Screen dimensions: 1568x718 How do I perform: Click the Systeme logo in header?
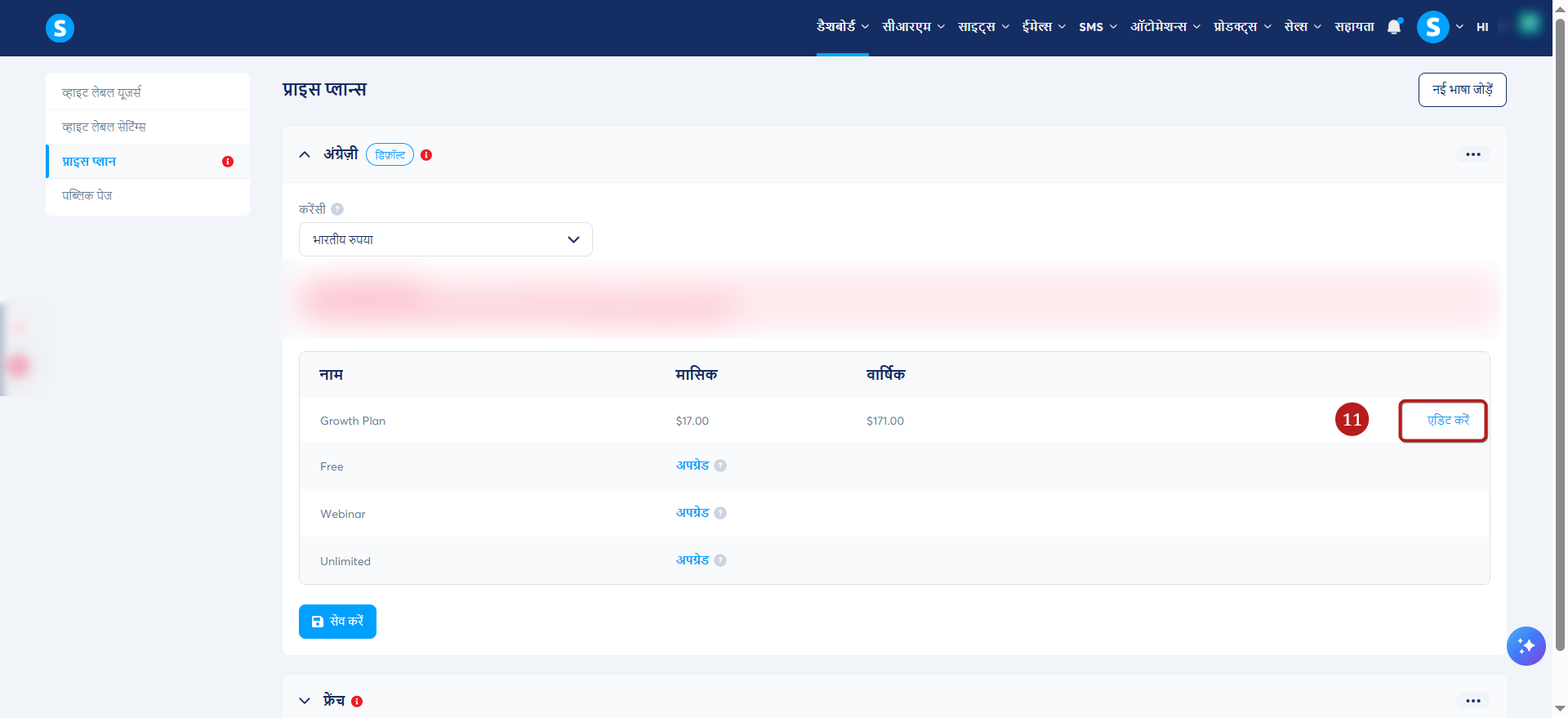tap(60, 28)
